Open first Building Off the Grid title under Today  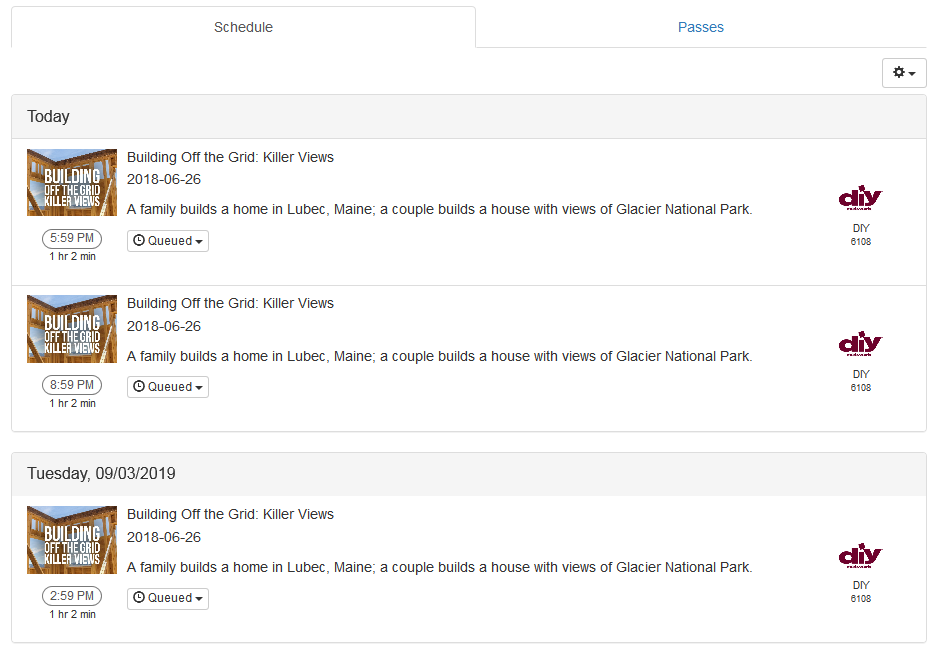tap(230, 157)
